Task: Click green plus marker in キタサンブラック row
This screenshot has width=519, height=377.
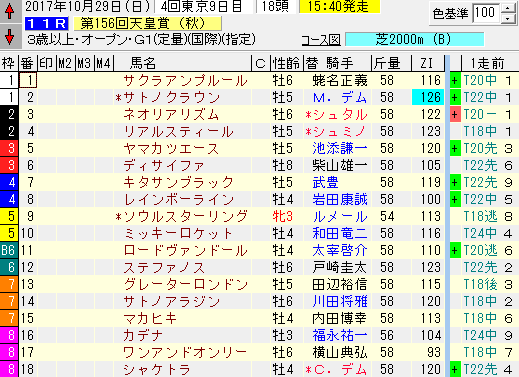Action: 455,183
